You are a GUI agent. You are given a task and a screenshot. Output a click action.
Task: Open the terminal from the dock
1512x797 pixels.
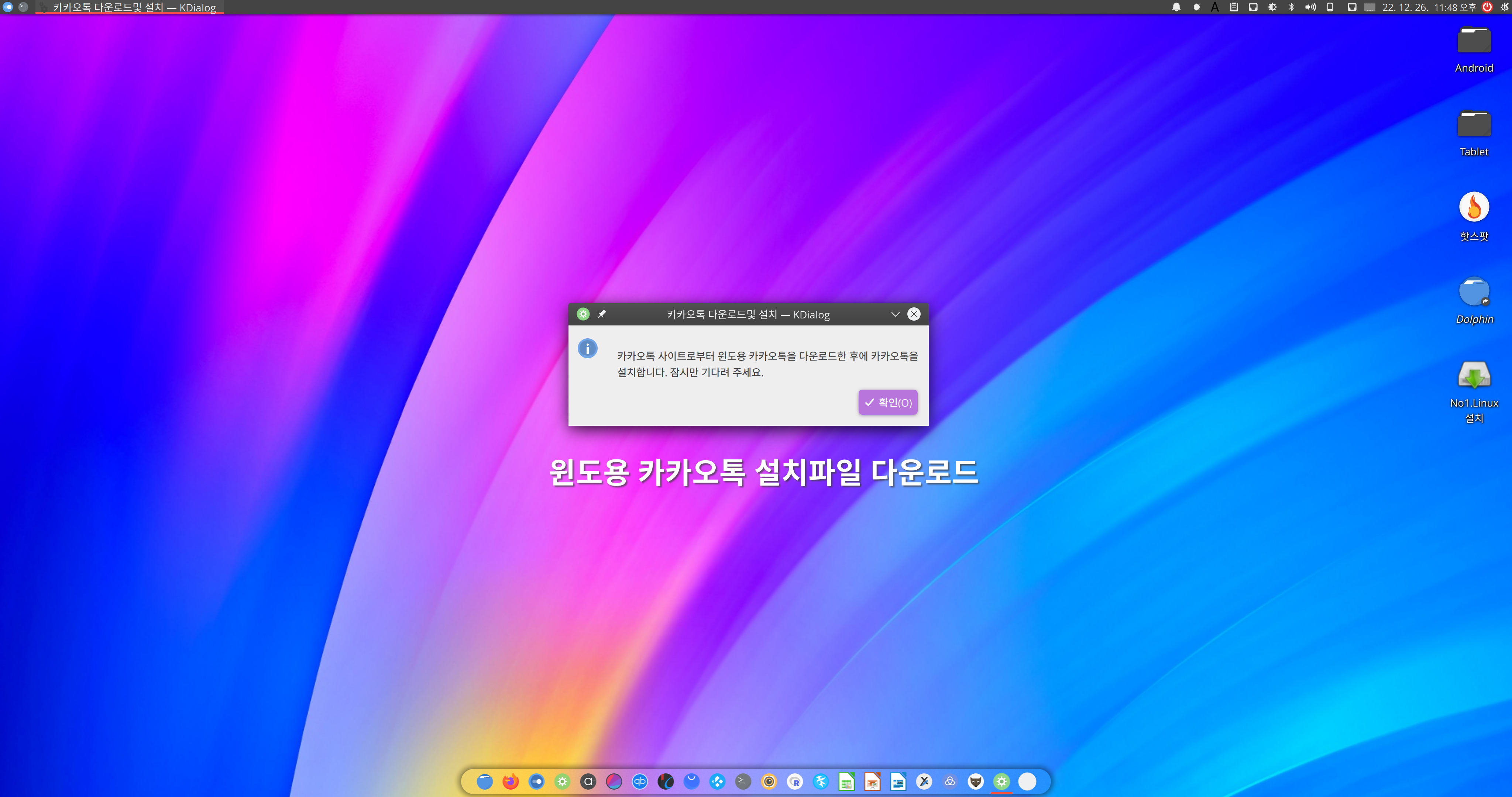[x=743, y=781]
